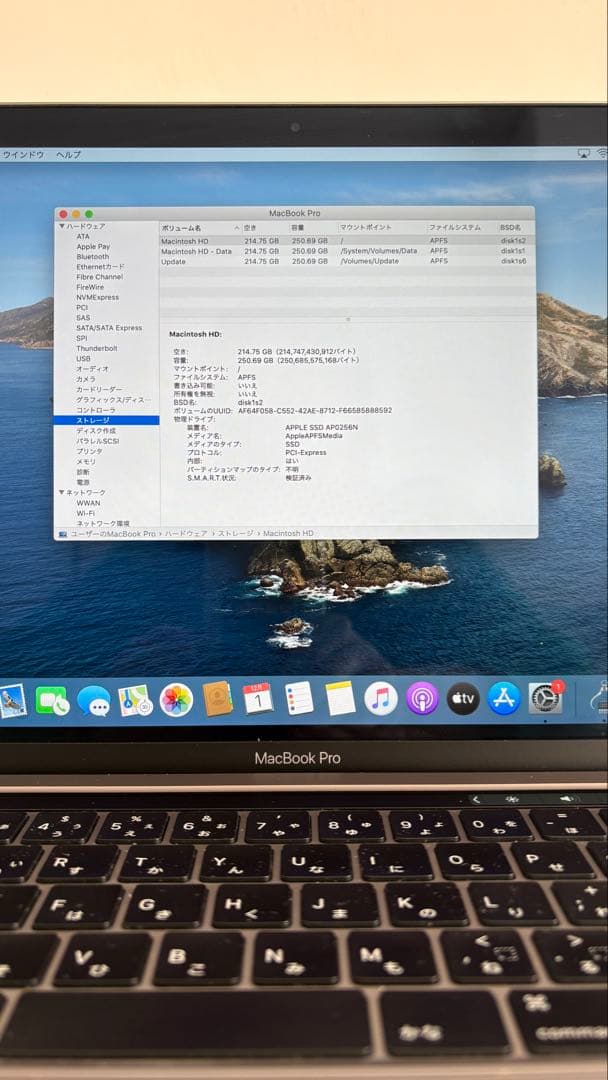Select the Macintosh HD - Data volume row
Image resolution: width=608 pixels, height=1080 pixels.
(x=347, y=251)
